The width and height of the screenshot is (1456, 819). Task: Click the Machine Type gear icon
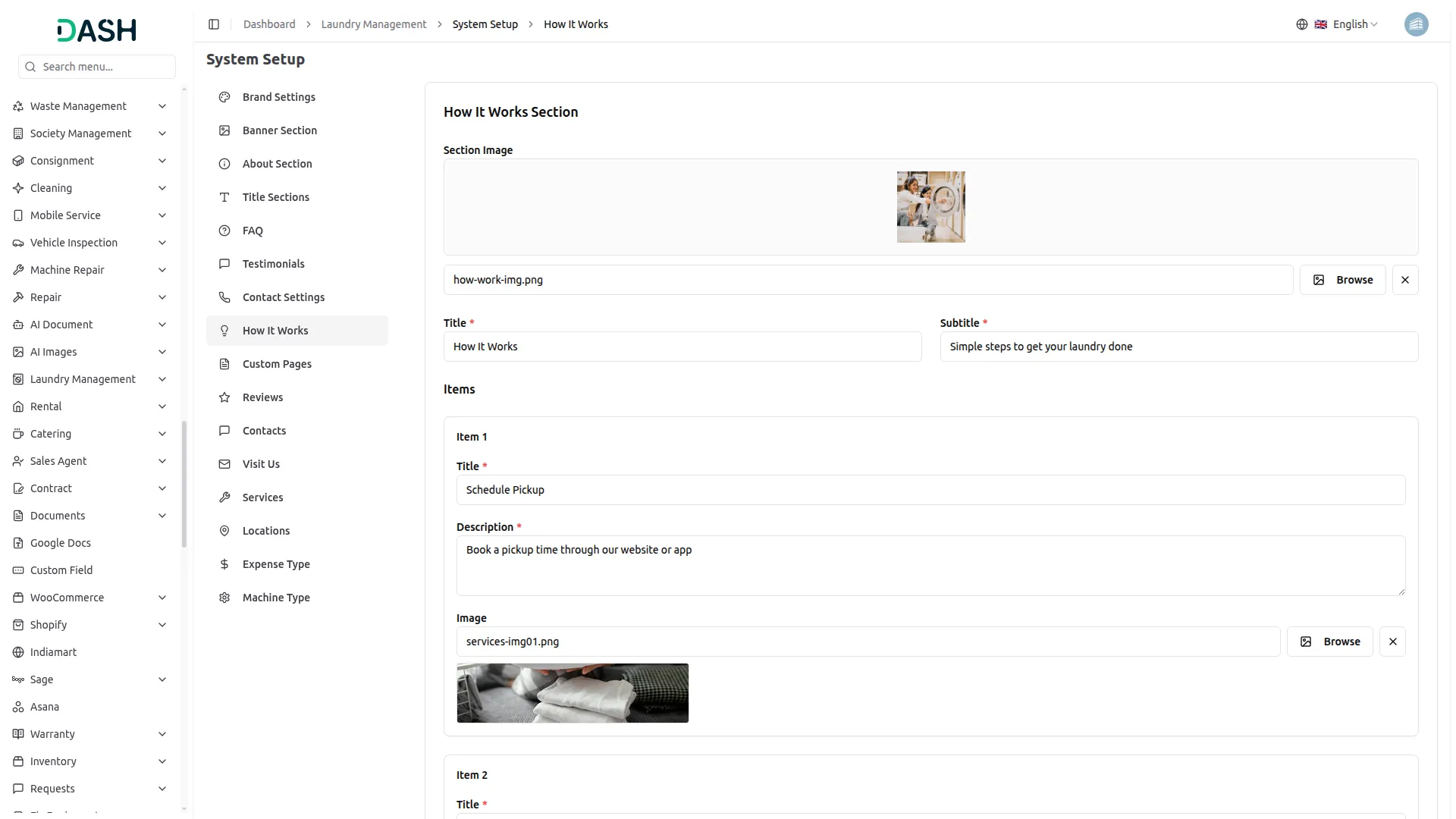[x=224, y=598]
